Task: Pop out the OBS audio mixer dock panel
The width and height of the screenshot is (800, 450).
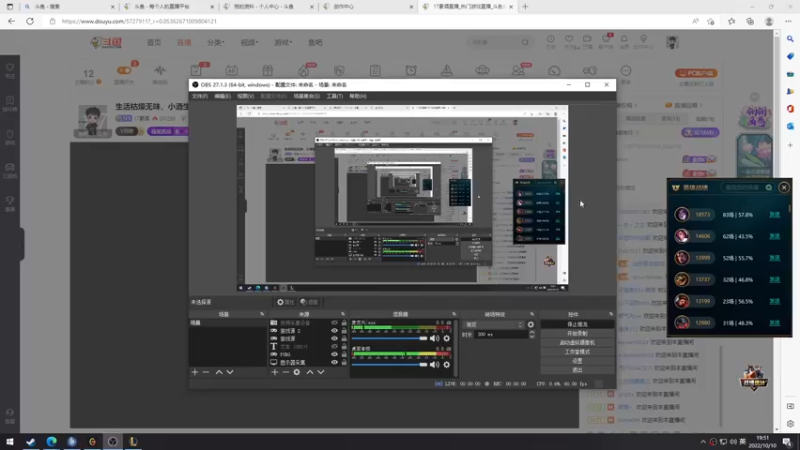Action: coord(454,314)
